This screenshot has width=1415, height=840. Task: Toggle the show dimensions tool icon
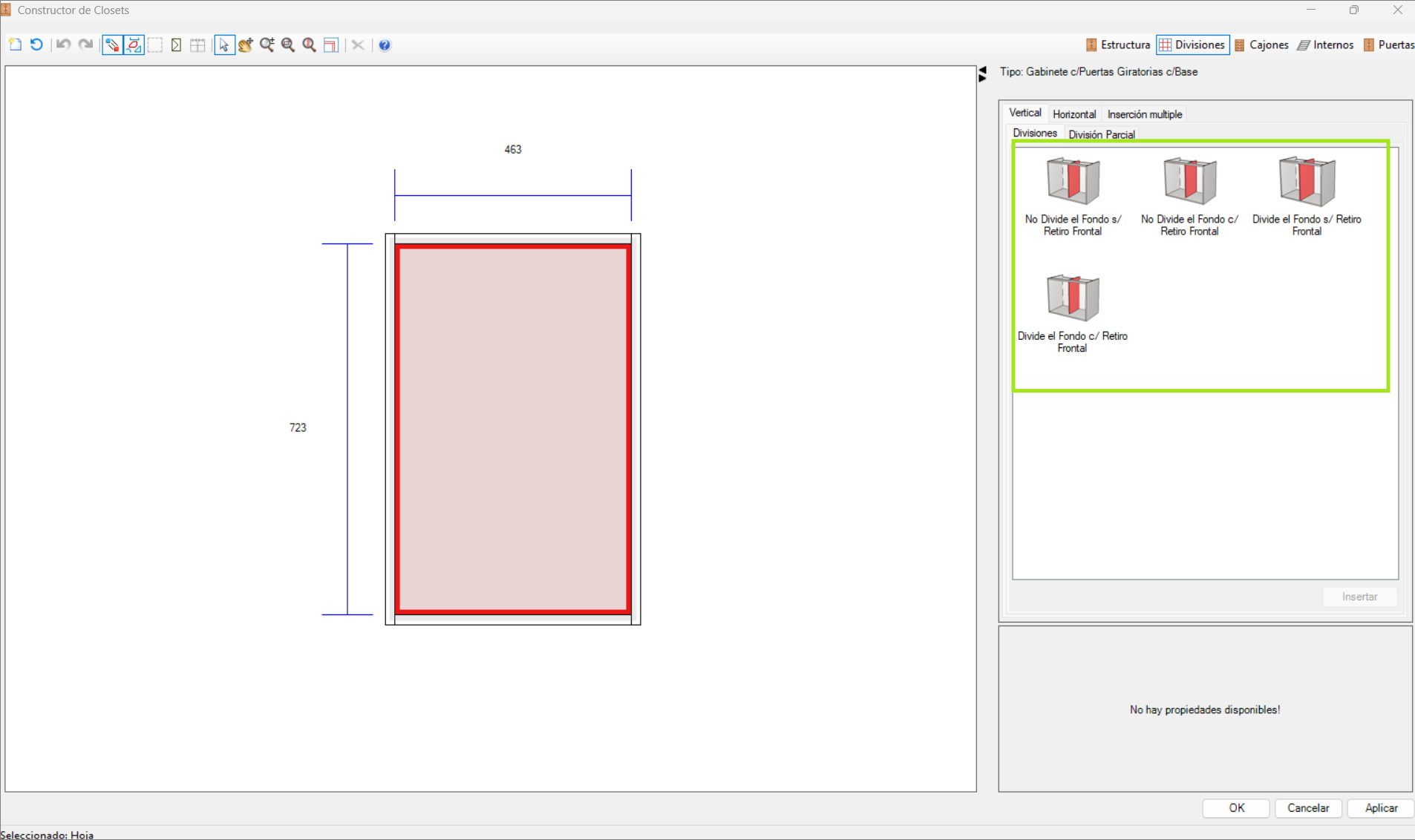coord(134,45)
